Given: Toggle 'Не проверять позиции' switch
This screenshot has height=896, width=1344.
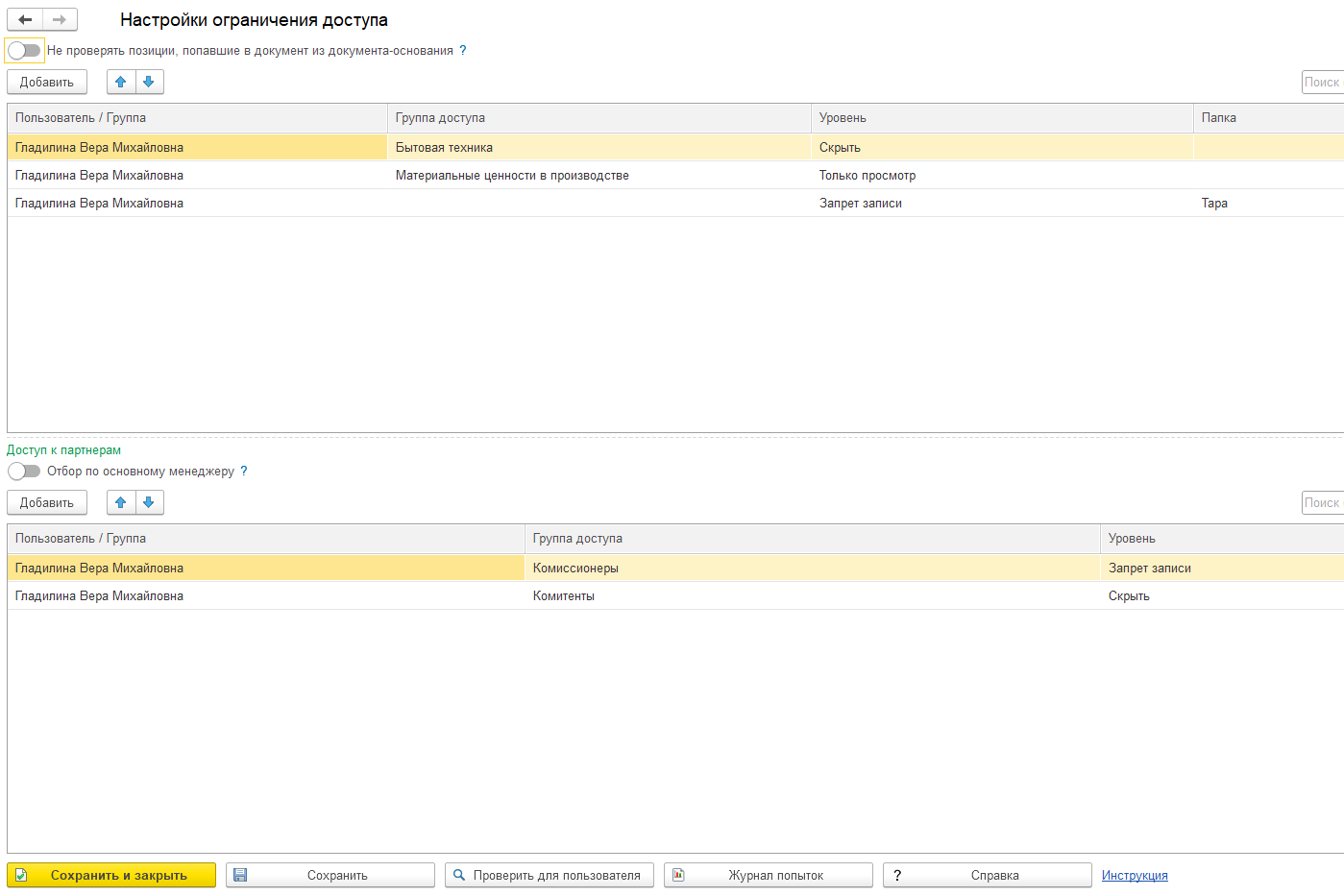Looking at the screenshot, I should pyautogui.click(x=24, y=50).
